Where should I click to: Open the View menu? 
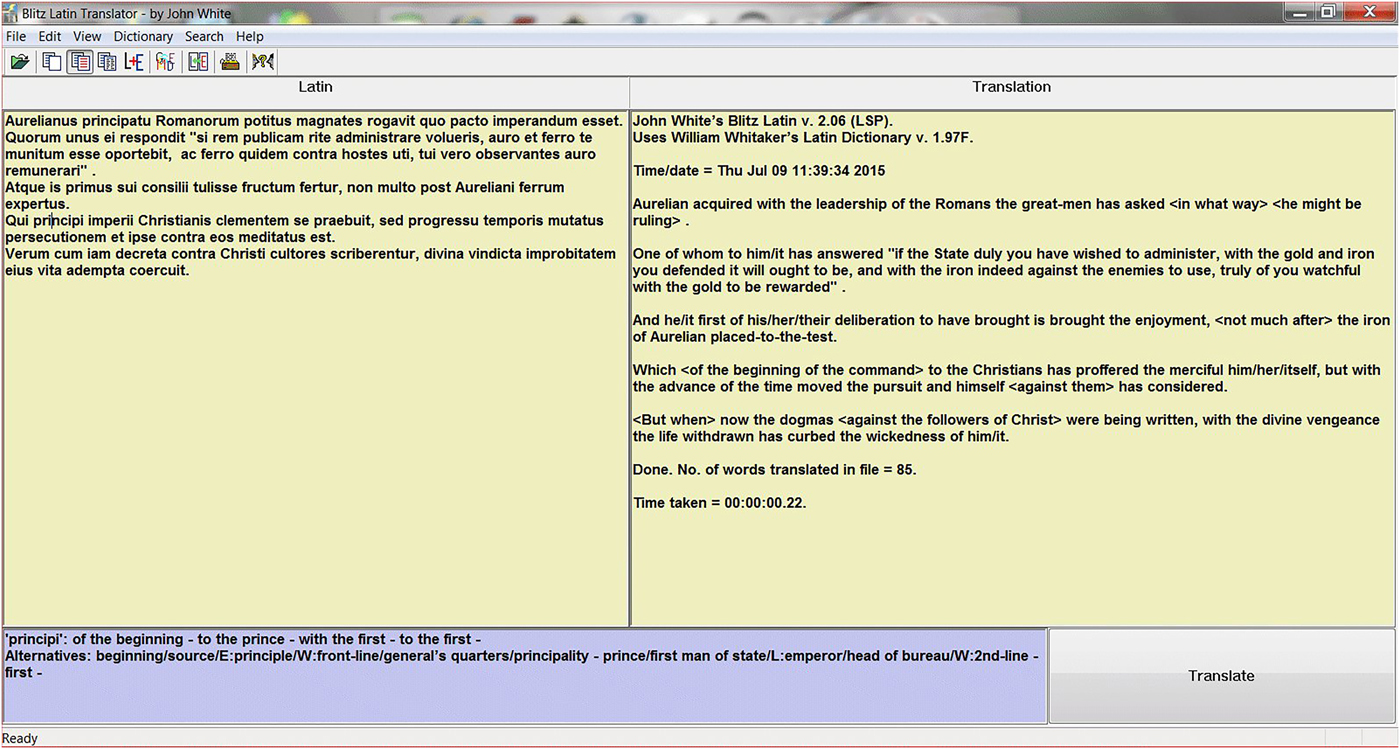[x=87, y=36]
